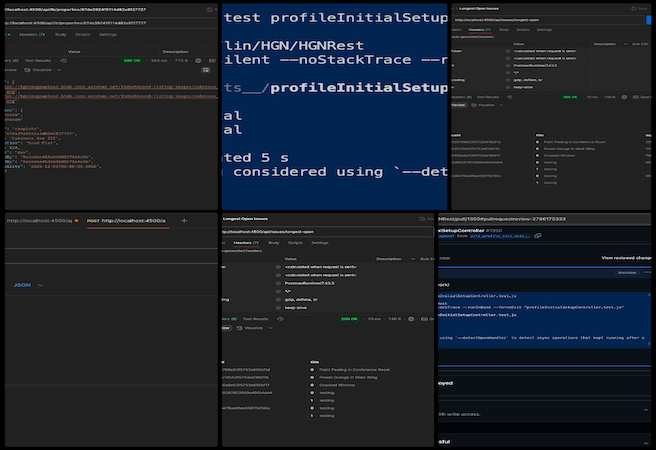Click icon left of keep-alive value, bottom-middle panel
This screenshot has width=656, height=450.
[278, 308]
